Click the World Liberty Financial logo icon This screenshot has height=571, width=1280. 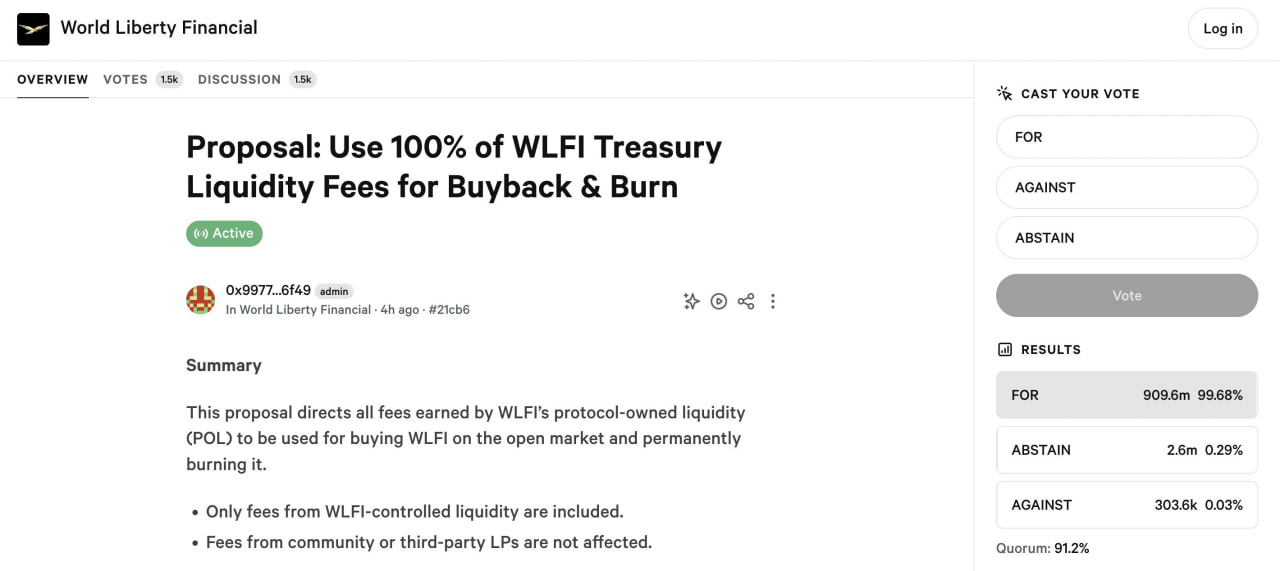[33, 29]
